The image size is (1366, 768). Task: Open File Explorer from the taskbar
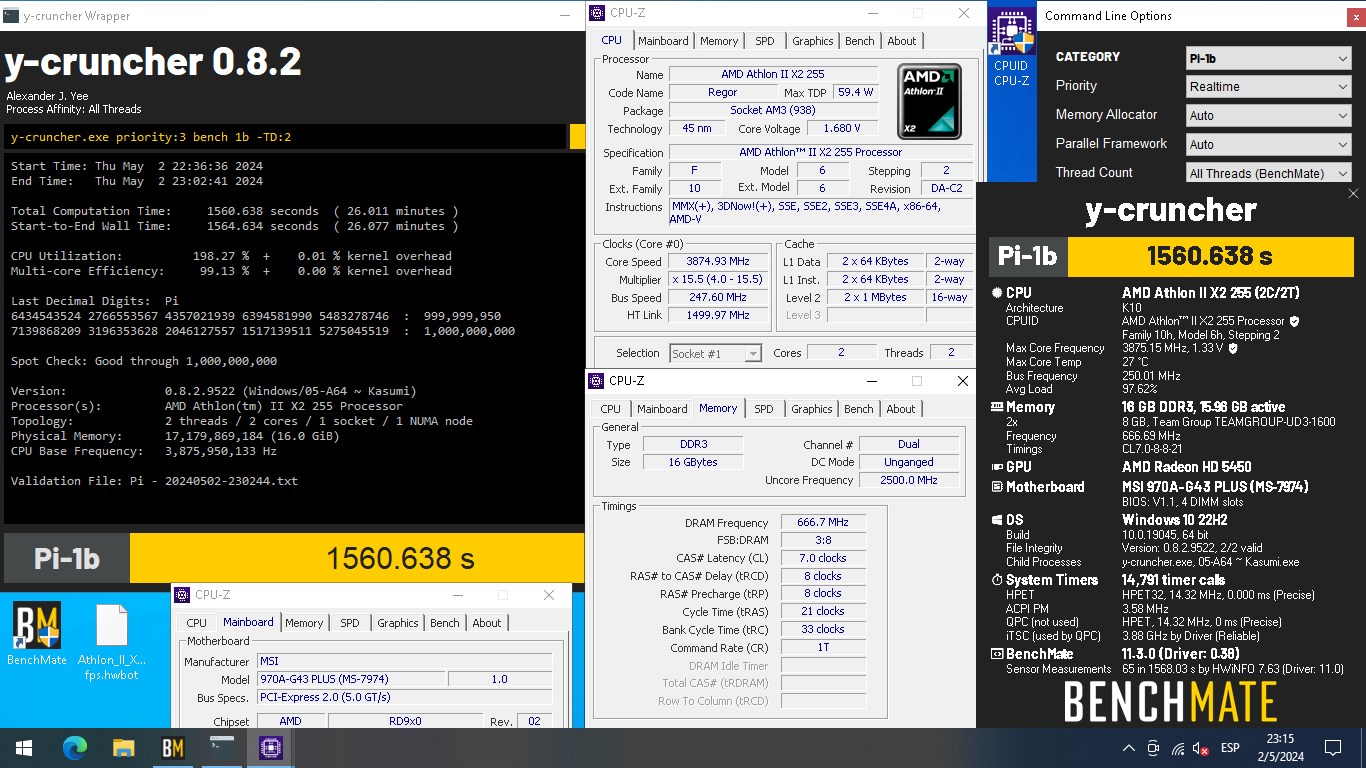tap(123, 747)
